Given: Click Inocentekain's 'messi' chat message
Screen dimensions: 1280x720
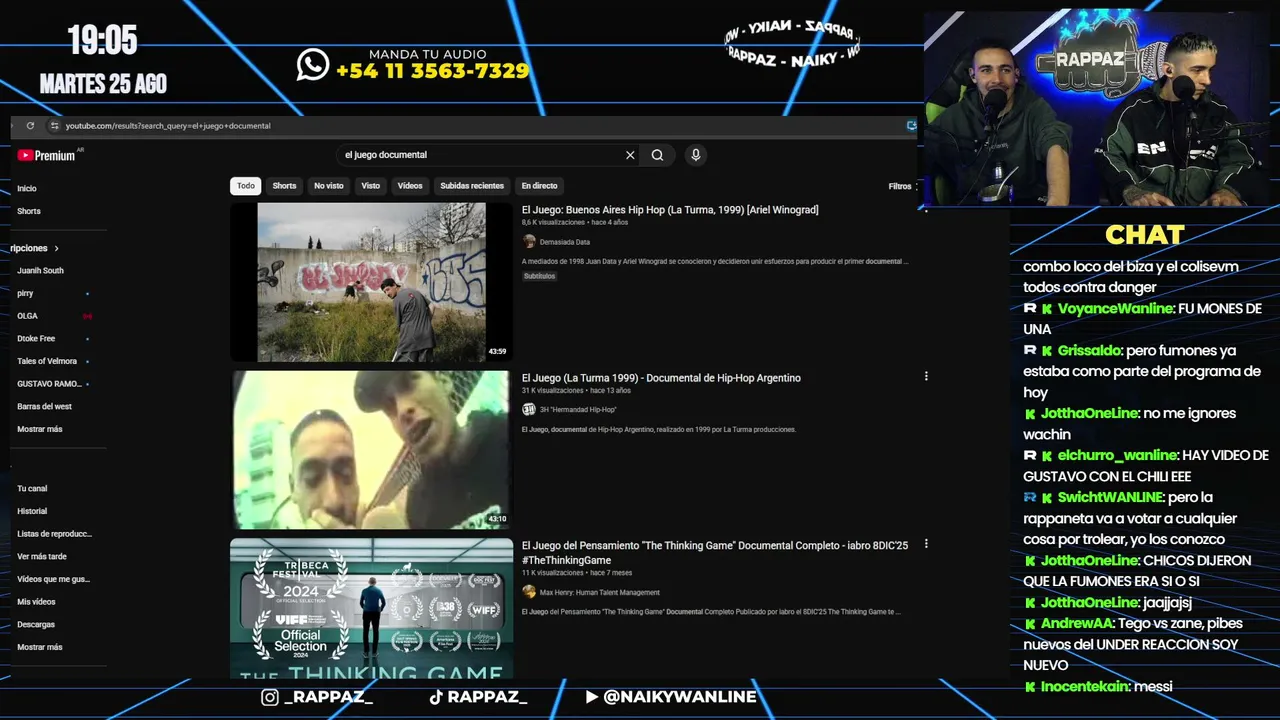Looking at the screenshot, I should tap(1098, 686).
